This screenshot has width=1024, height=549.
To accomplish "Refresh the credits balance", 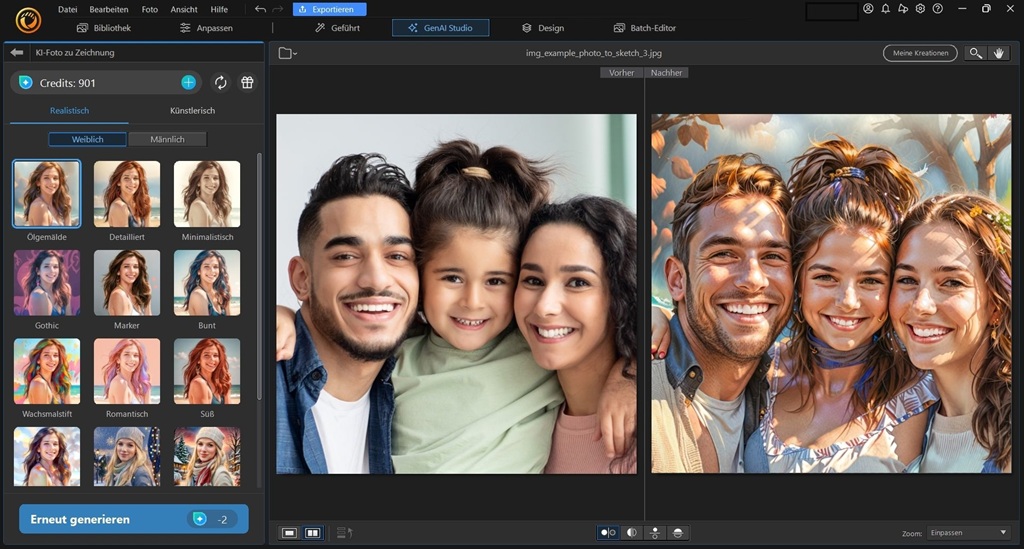I will pyautogui.click(x=221, y=83).
